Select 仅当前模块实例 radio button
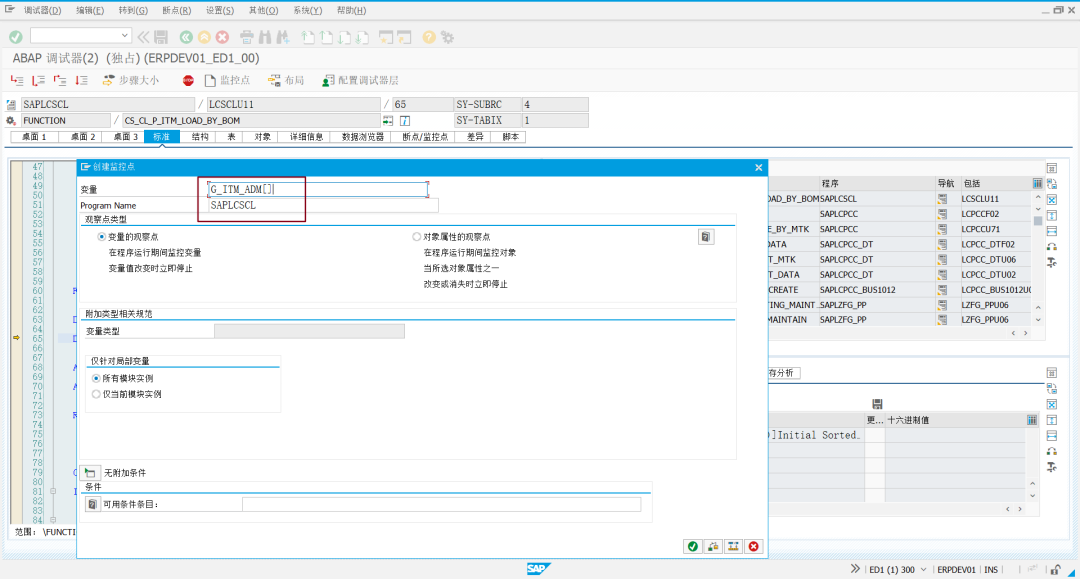This screenshot has width=1080, height=579. [x=96, y=394]
